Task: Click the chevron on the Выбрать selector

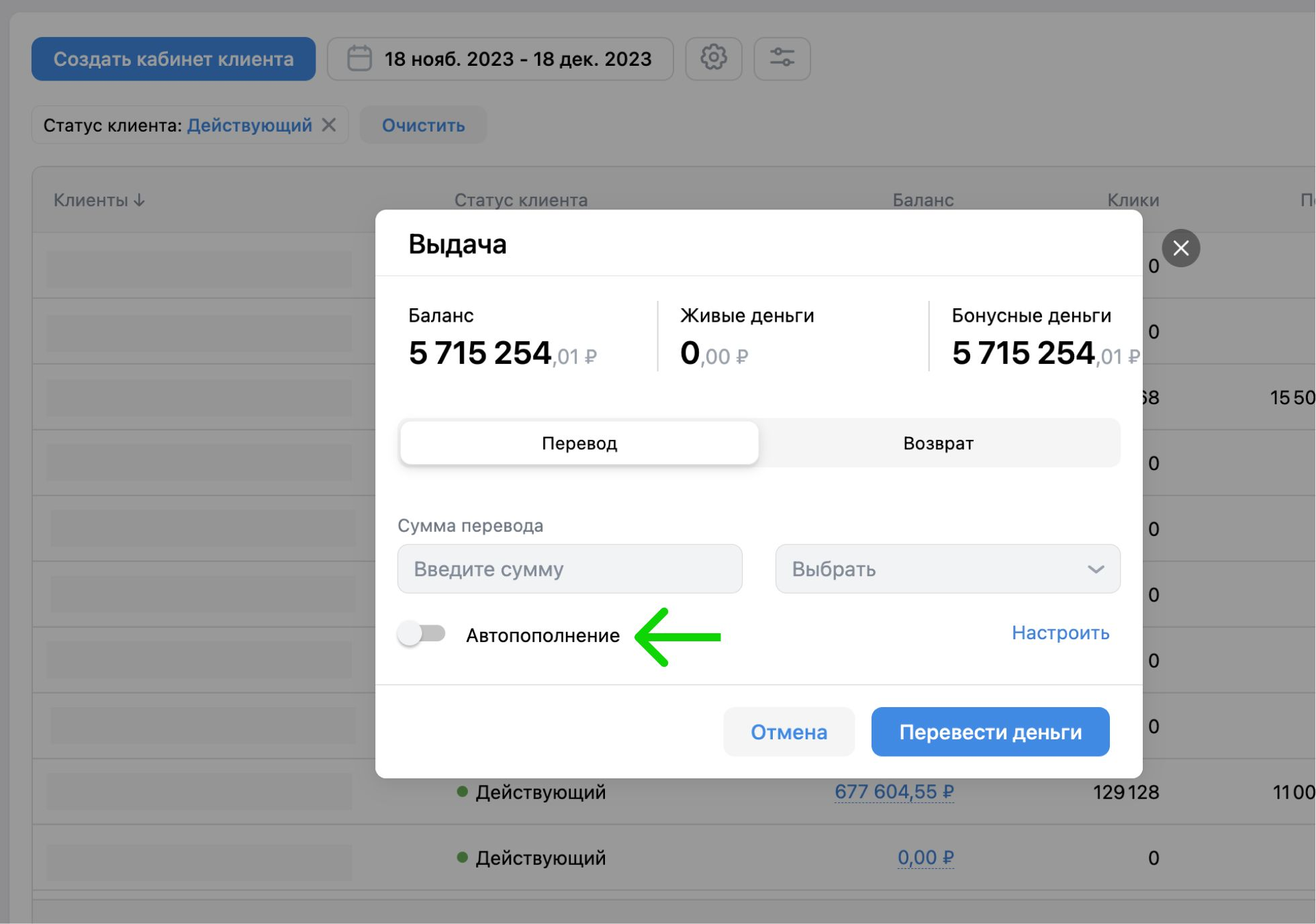Action: point(1096,569)
